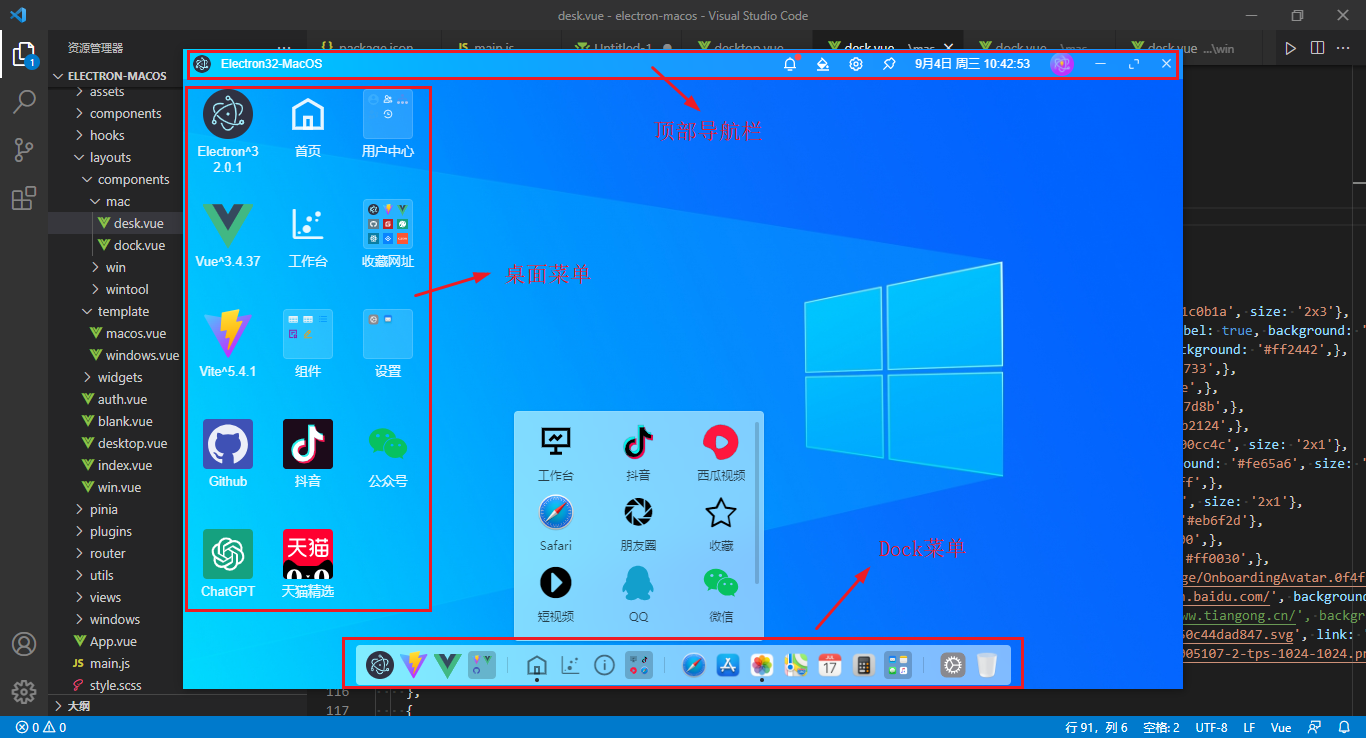Open the 首页 home desktop icon
Image resolution: width=1366 pixels, height=738 pixels.
coord(308,114)
